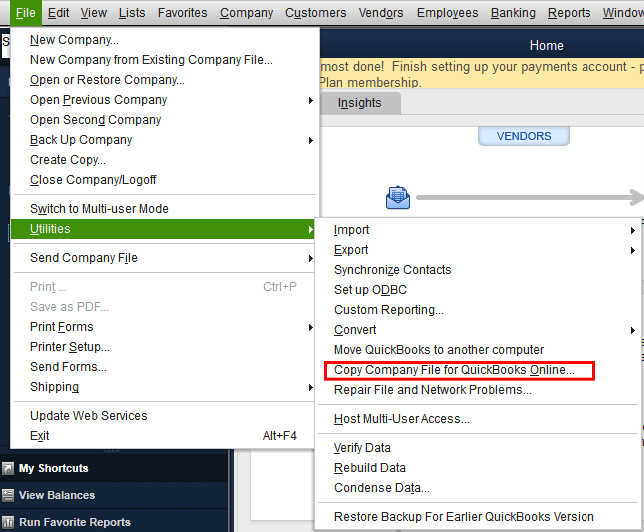Open the My Shortcuts sidebar icon

[8, 468]
